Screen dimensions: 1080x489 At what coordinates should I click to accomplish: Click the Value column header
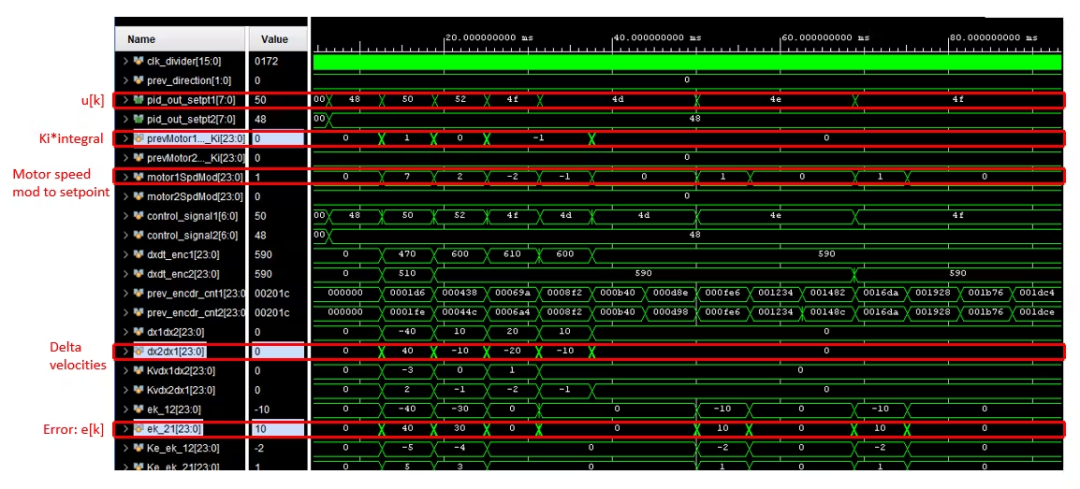(x=274, y=40)
